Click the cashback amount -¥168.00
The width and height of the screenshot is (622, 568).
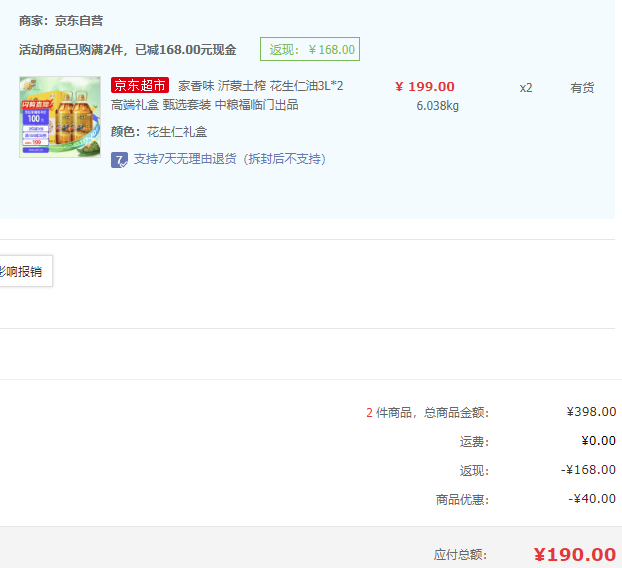pyautogui.click(x=588, y=470)
